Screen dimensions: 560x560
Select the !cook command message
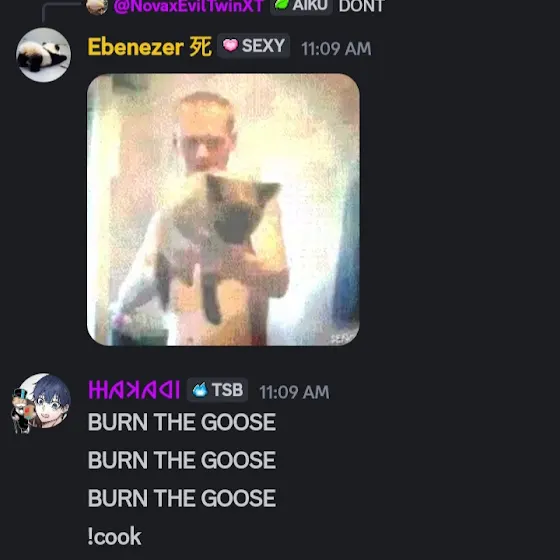click(x=115, y=536)
